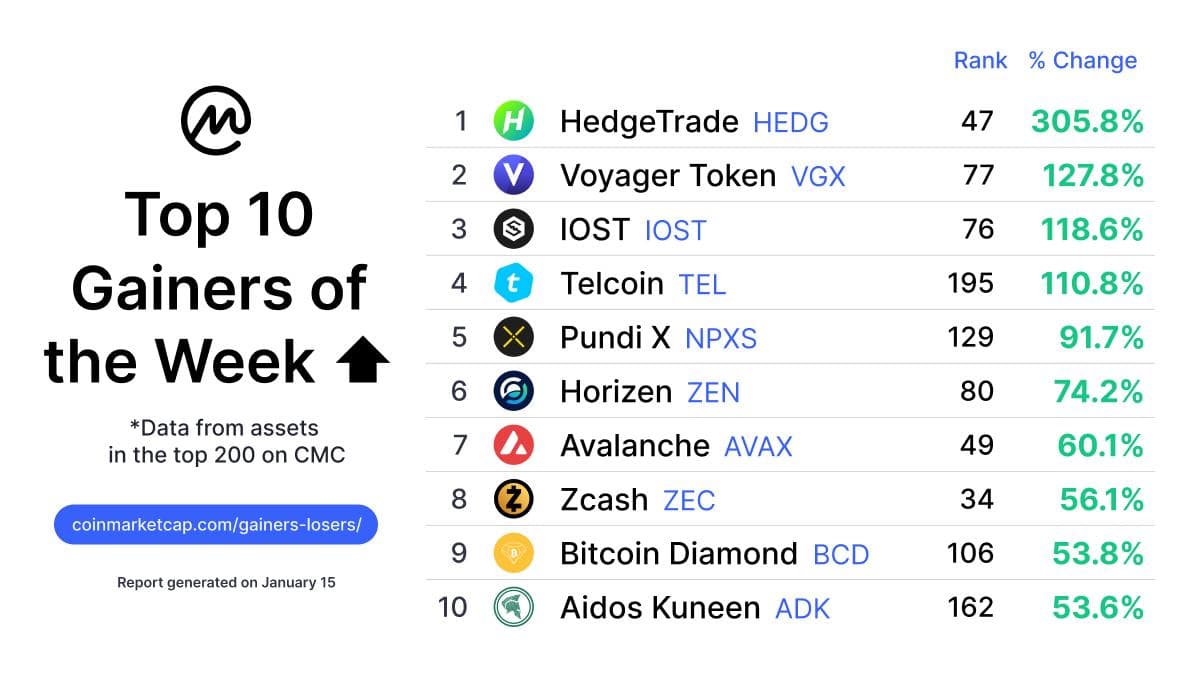The height and width of the screenshot is (676, 1200).
Task: Select the HEDG ticker symbol
Action: coord(791,122)
